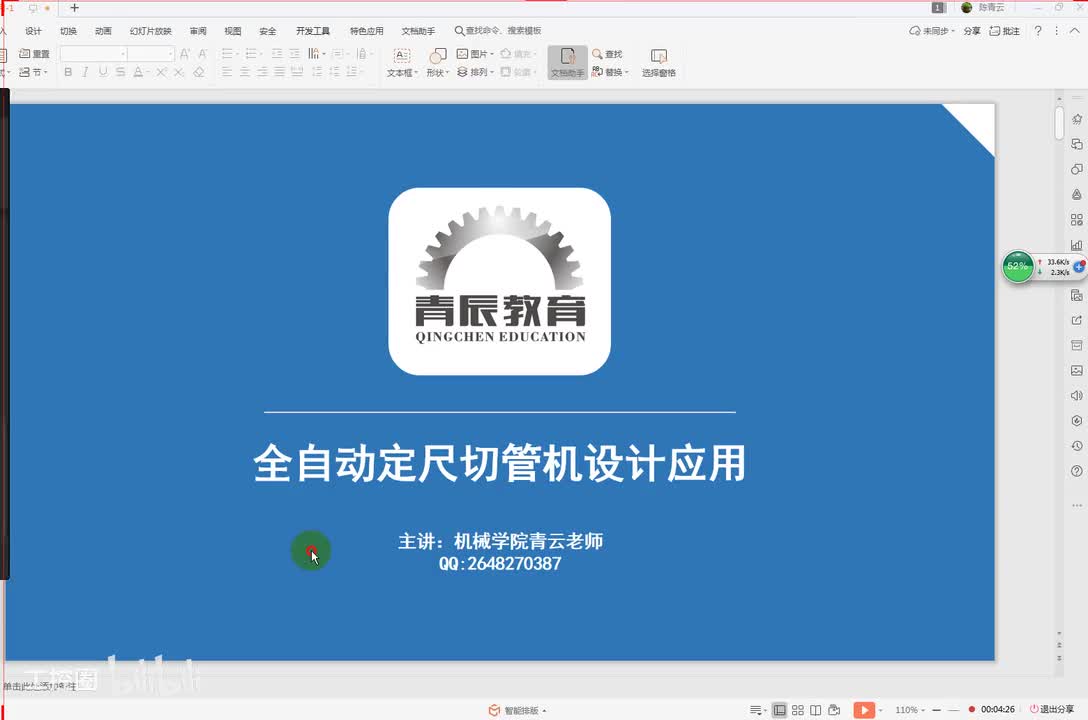1088x720 pixels.
Task: Open the 开发工具 (Developer Tools) tab
Action: (312, 31)
